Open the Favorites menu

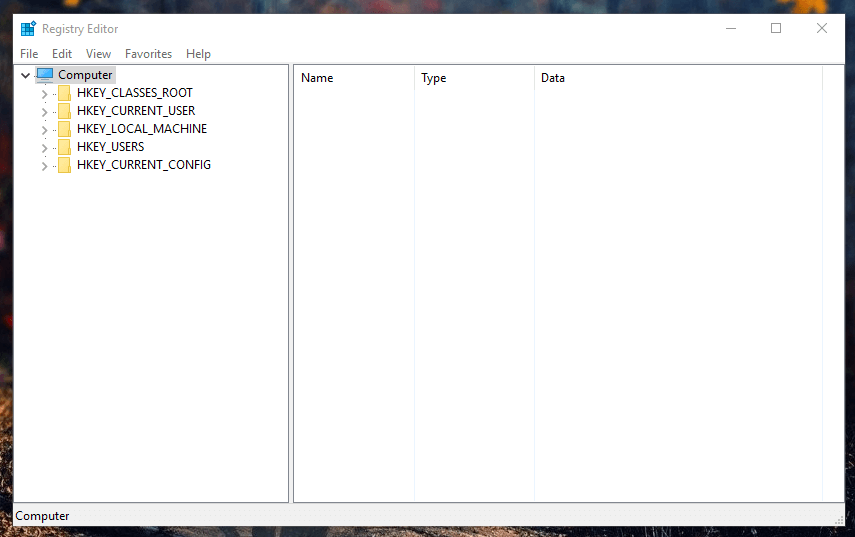[x=148, y=54]
